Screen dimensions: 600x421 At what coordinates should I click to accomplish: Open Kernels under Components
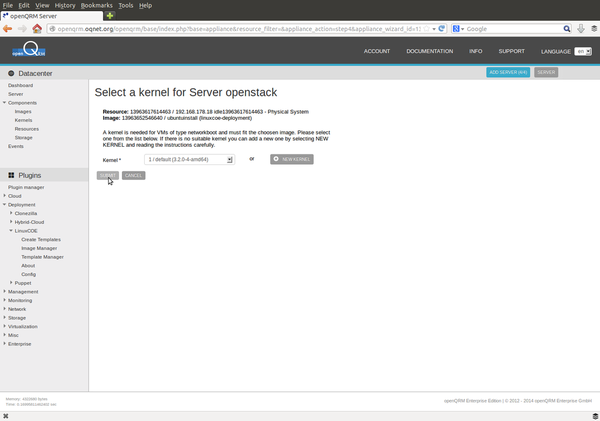coord(23,120)
